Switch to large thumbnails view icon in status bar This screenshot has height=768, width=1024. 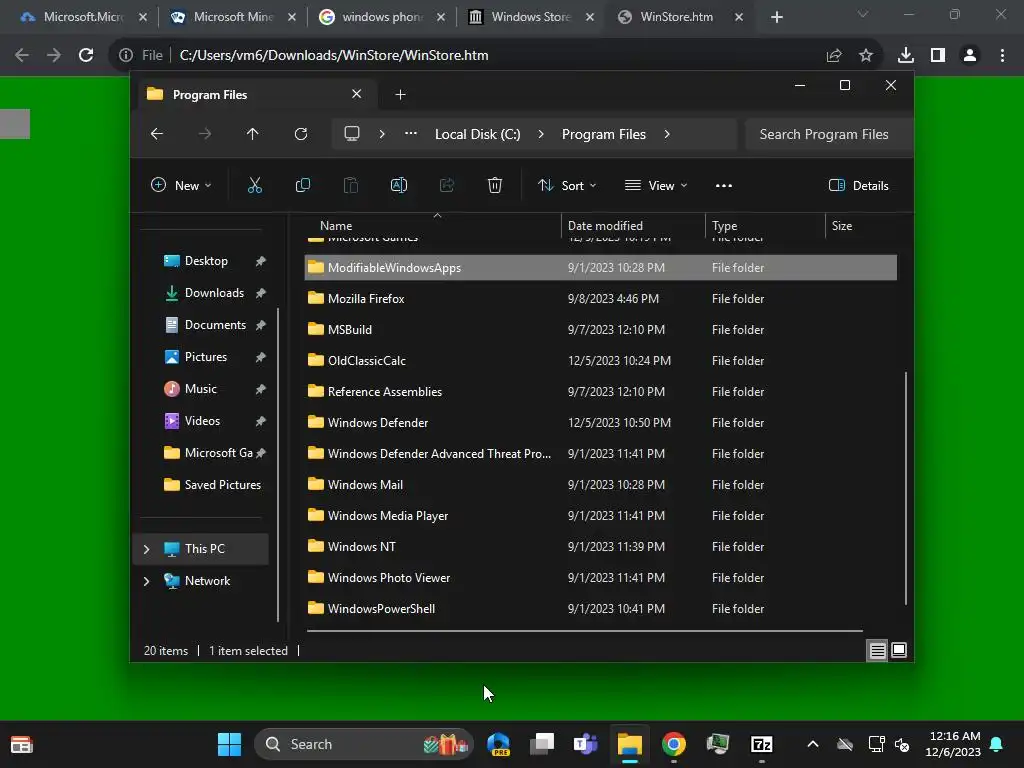click(x=899, y=650)
